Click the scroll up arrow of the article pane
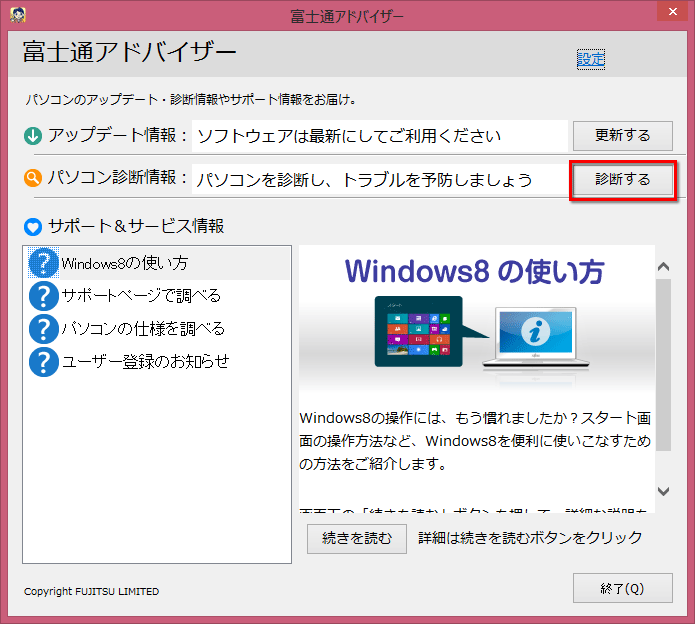The image size is (695, 624). coord(664,266)
